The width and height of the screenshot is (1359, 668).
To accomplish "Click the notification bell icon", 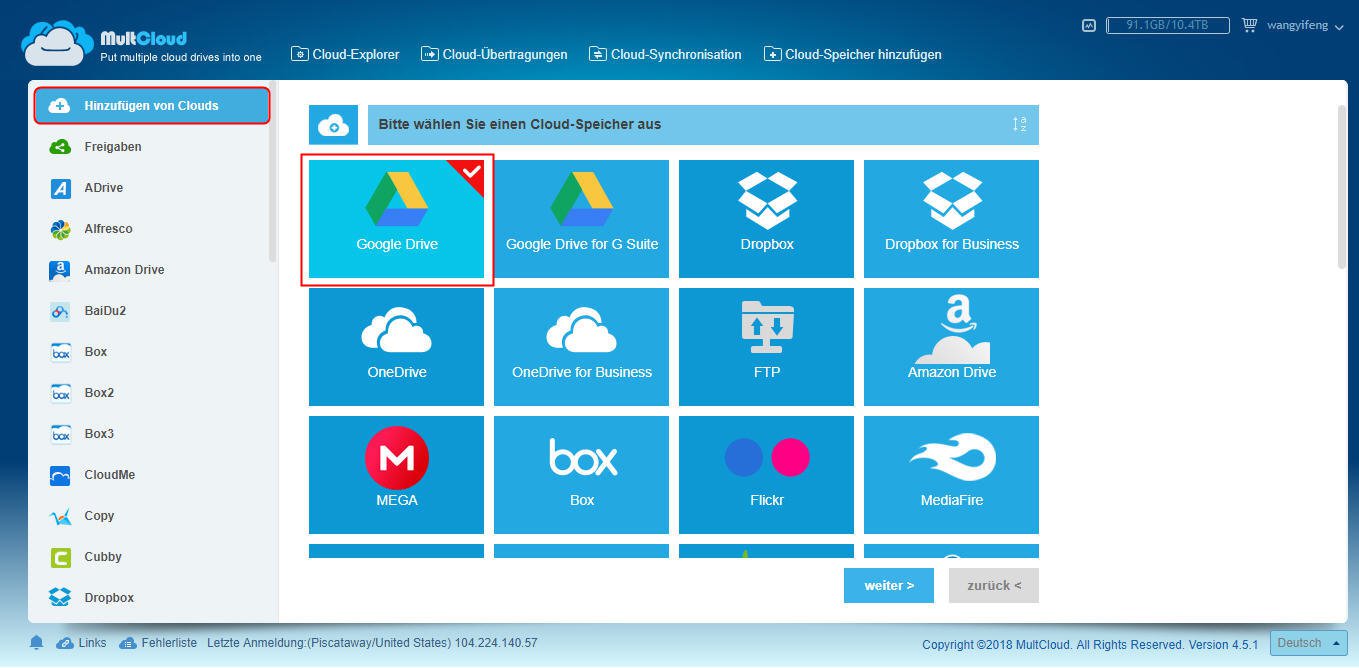I will [x=37, y=642].
